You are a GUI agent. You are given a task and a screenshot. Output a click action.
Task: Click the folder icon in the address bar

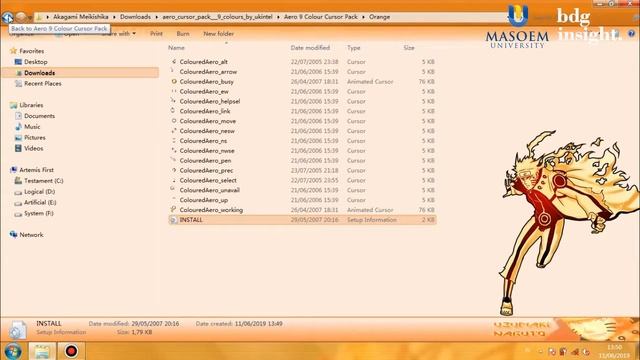pos(39,17)
